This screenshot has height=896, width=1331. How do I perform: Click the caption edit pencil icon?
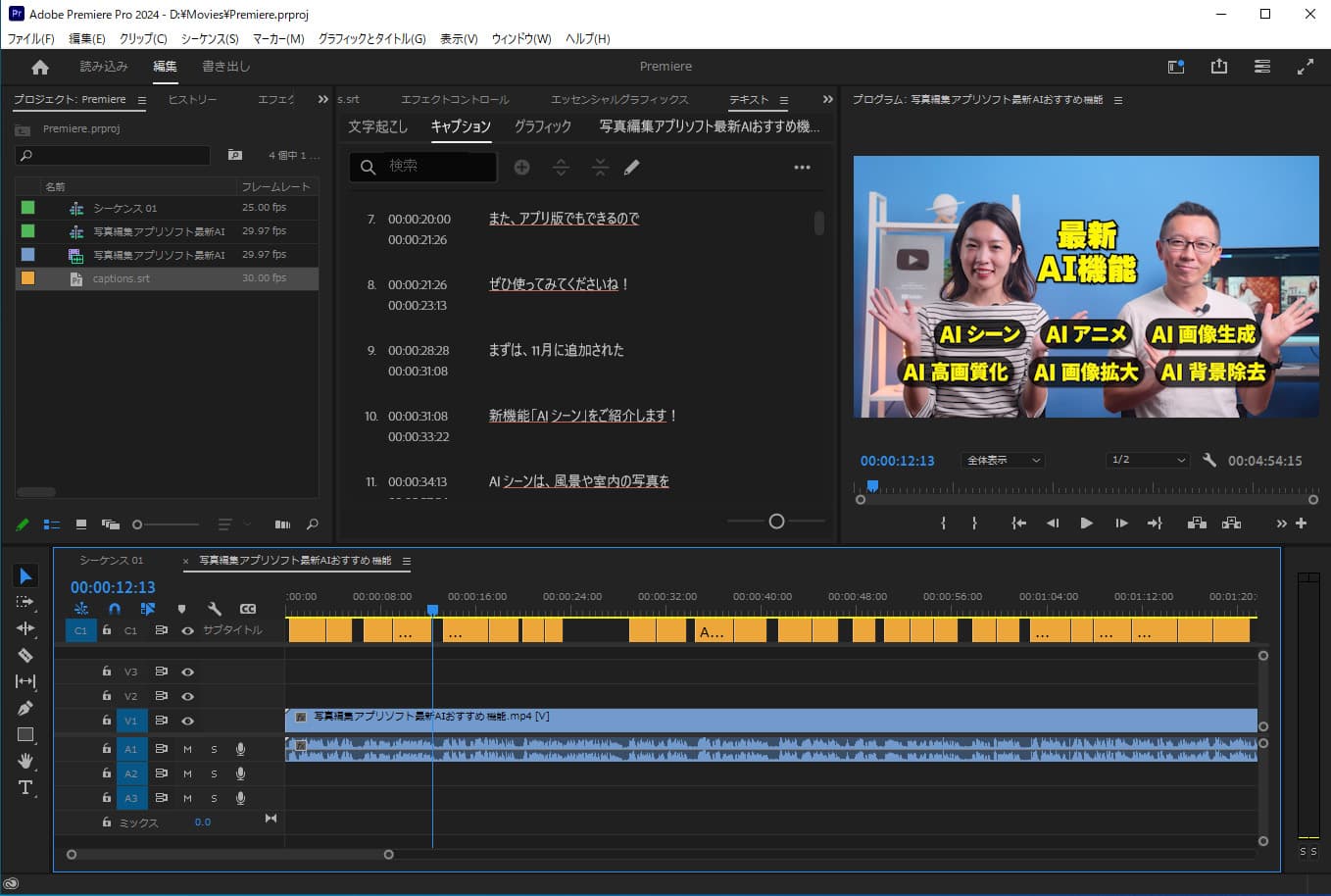[x=632, y=168]
